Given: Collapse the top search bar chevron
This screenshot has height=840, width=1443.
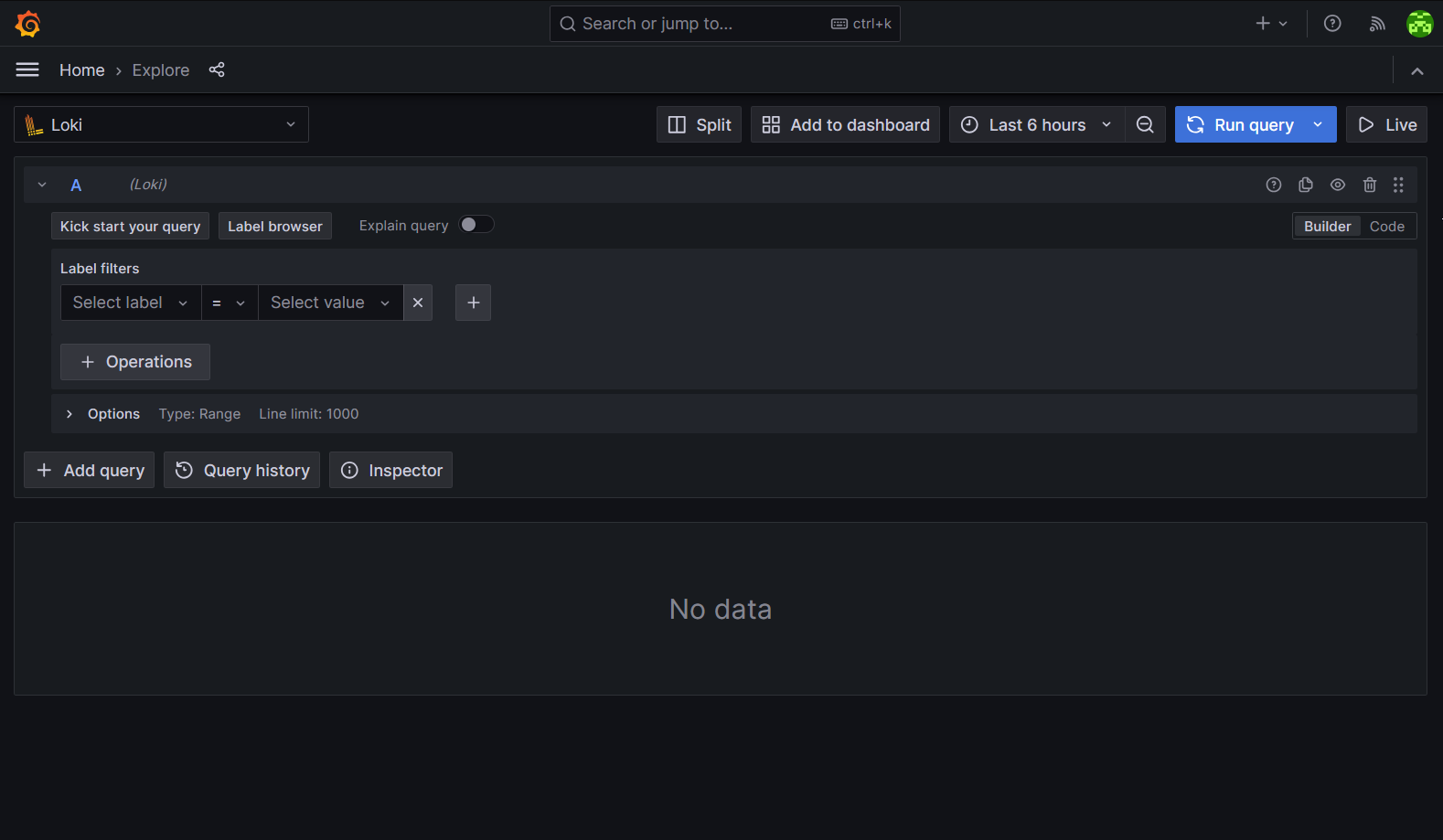Looking at the screenshot, I should pos(1417,70).
